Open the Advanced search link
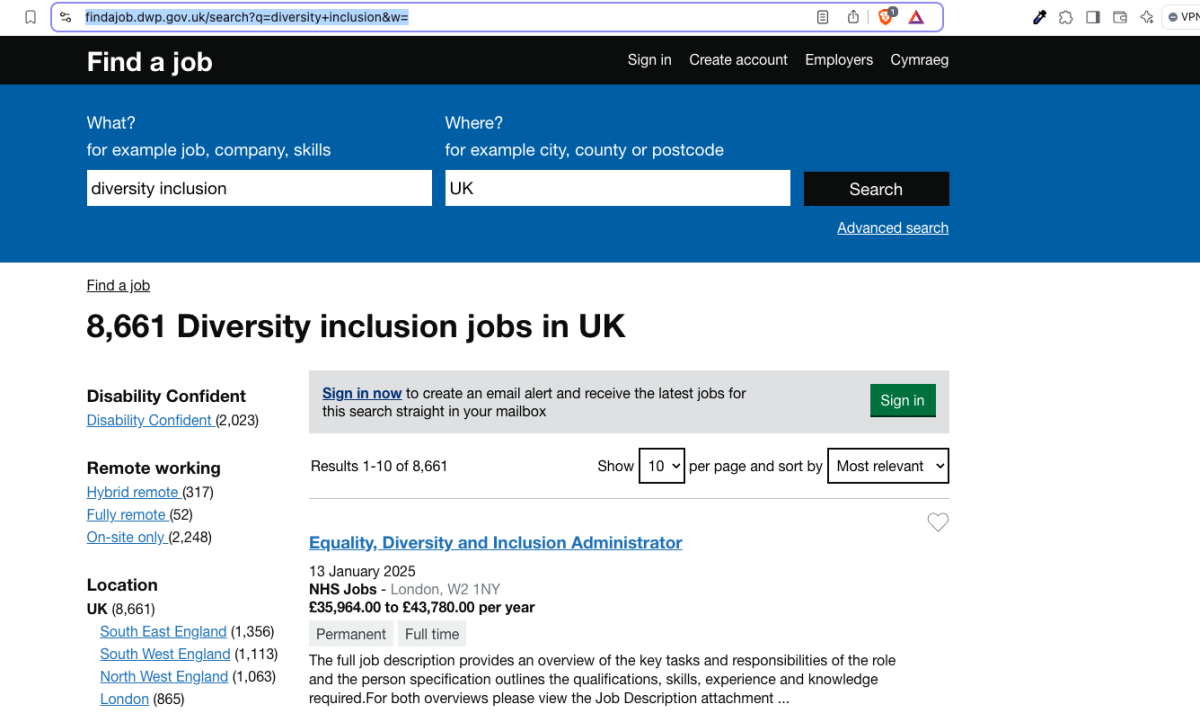Viewport: 1200px width, 713px height. pos(892,228)
